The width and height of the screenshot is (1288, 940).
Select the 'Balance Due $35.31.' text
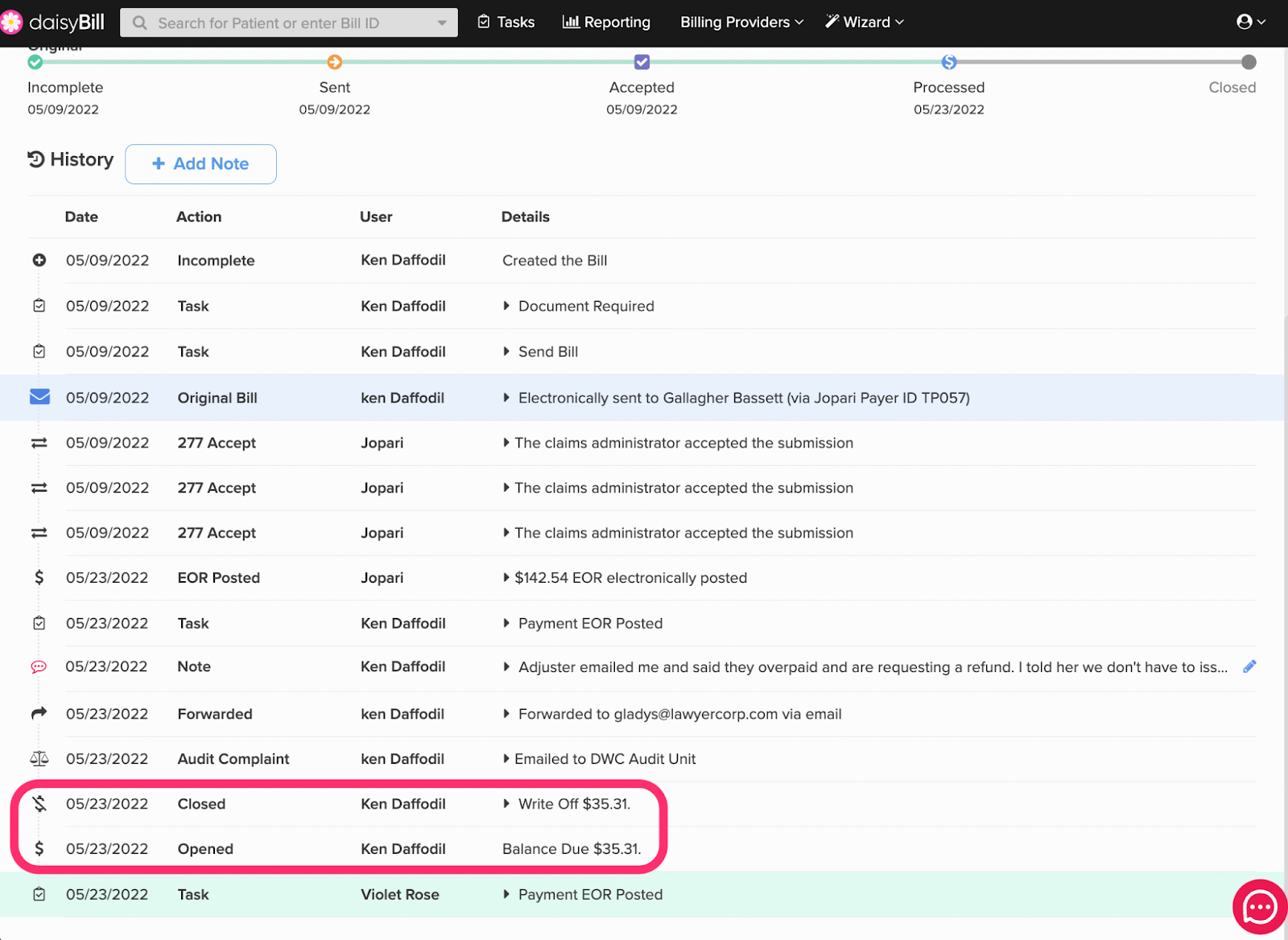572,849
